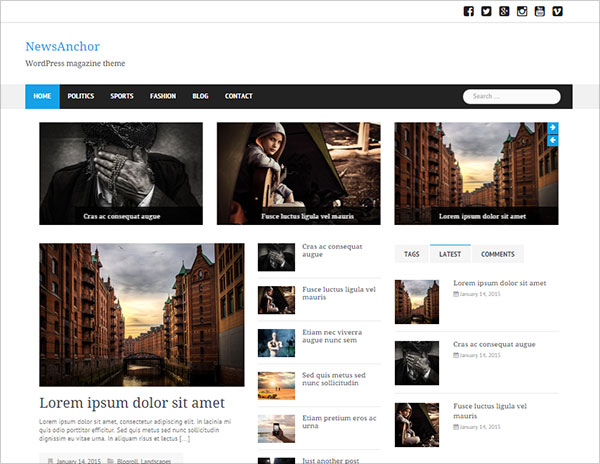Click carousel caption 'Lorem ipsum dolor sit amet'

[482, 216]
